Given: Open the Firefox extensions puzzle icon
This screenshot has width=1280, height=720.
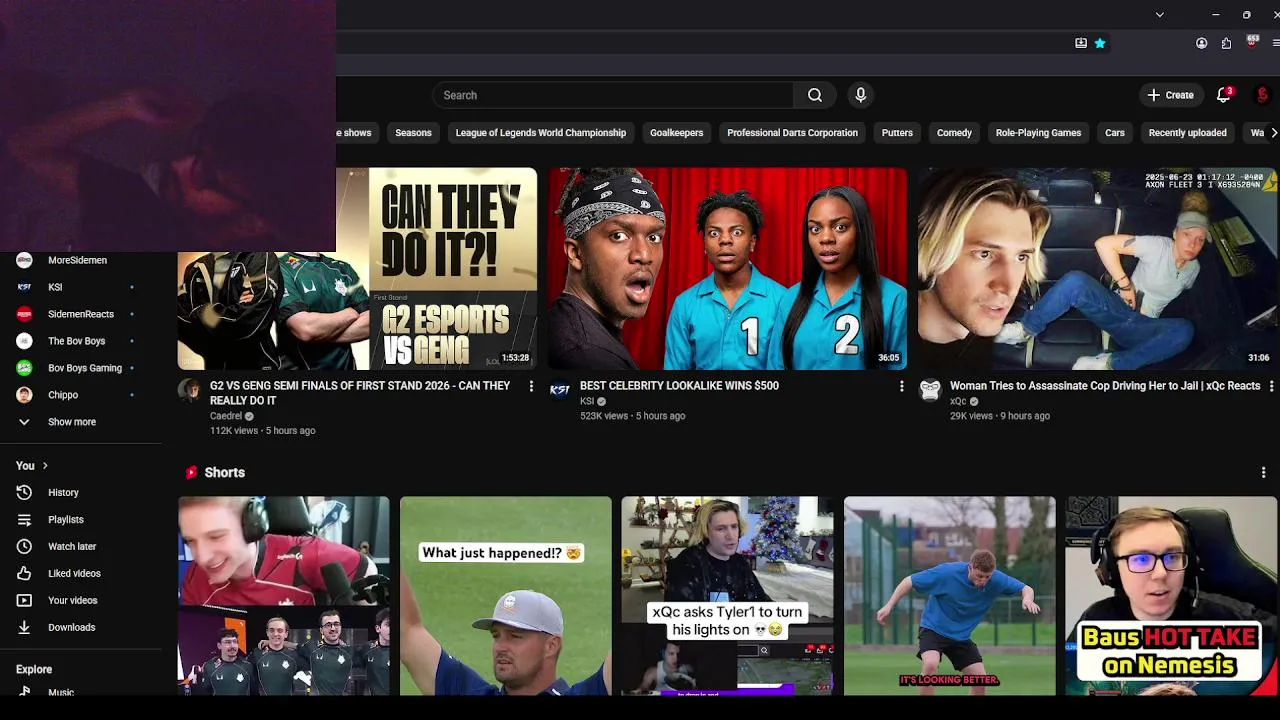Looking at the screenshot, I should 1227,43.
